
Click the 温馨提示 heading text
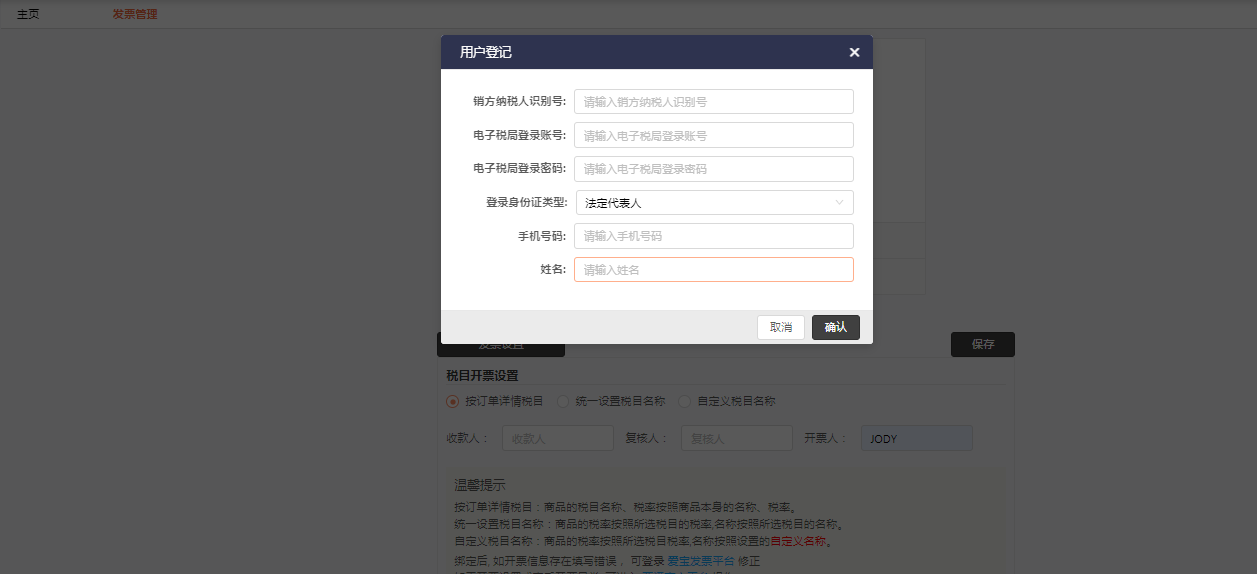(480, 485)
